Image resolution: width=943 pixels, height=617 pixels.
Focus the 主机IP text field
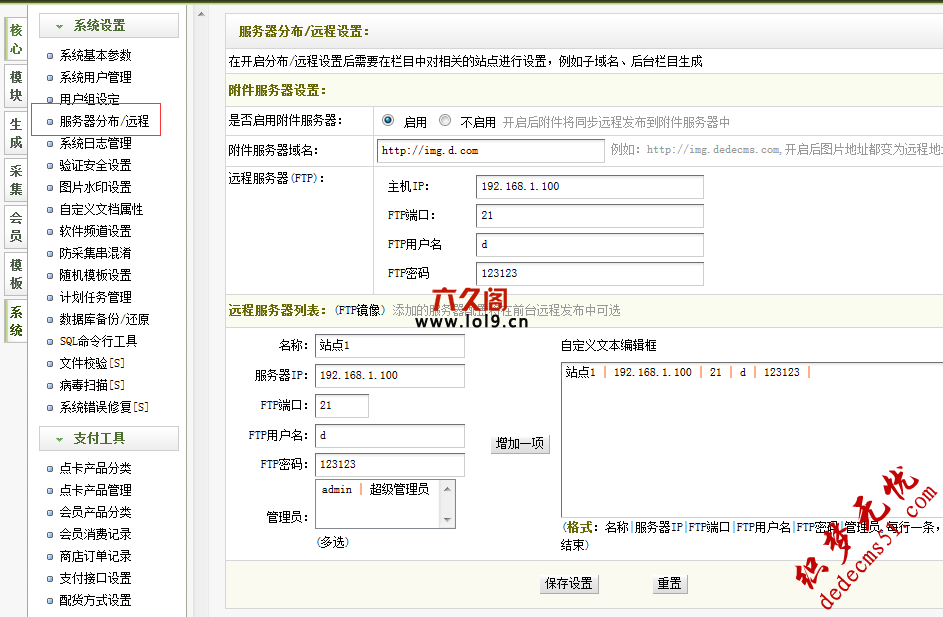coord(590,188)
